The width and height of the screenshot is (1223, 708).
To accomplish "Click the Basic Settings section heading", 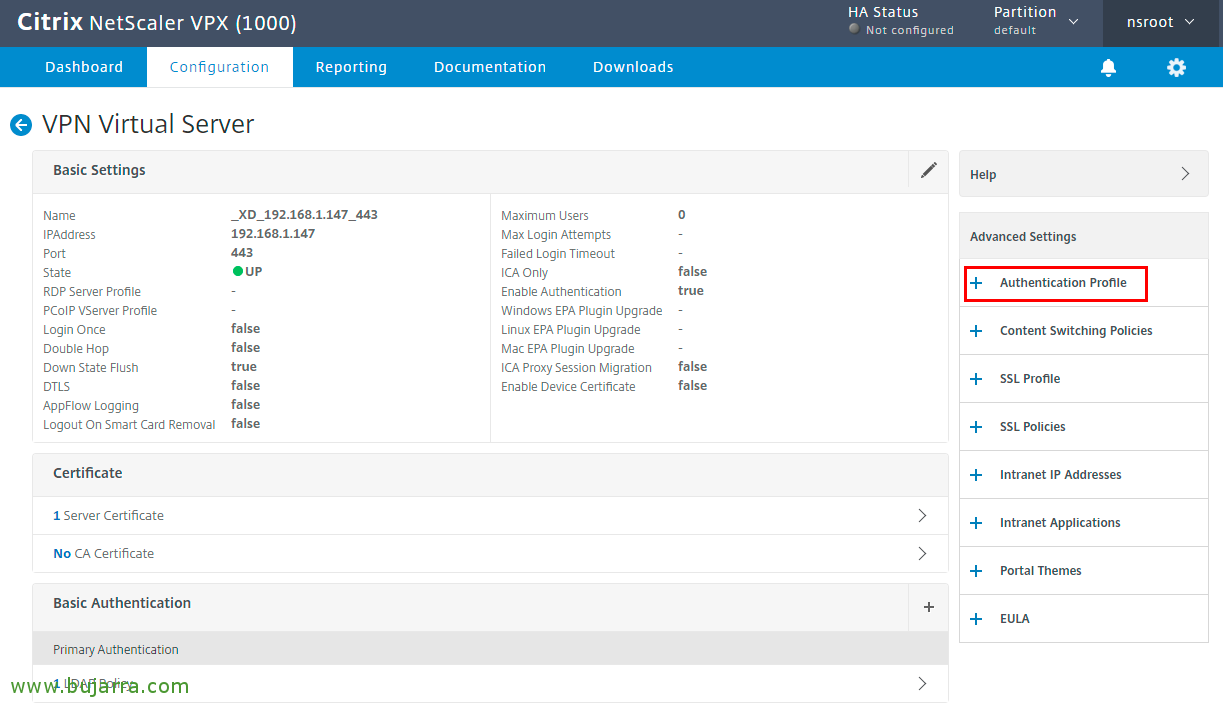I will click(x=99, y=170).
